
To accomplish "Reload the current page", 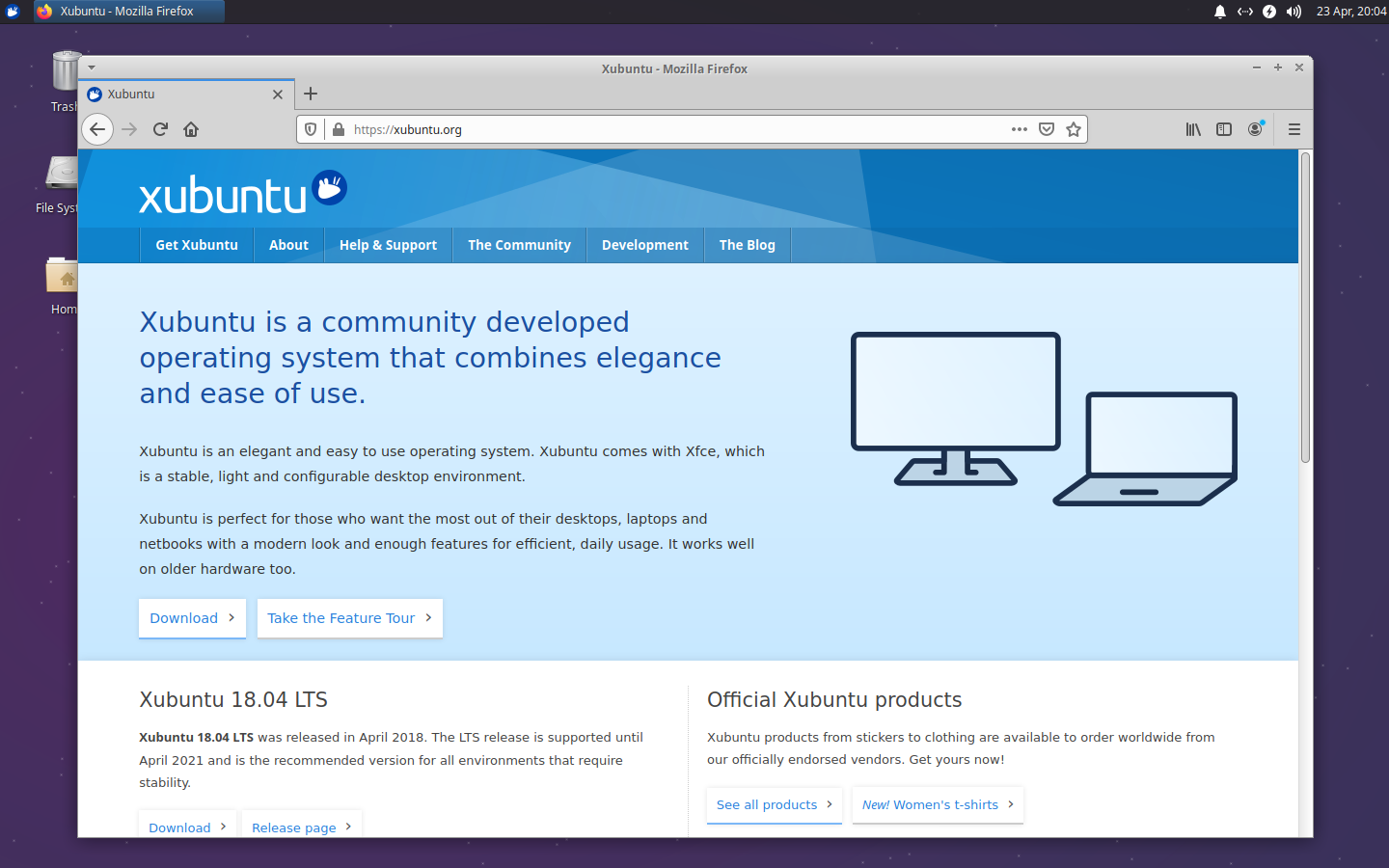I will (x=160, y=129).
